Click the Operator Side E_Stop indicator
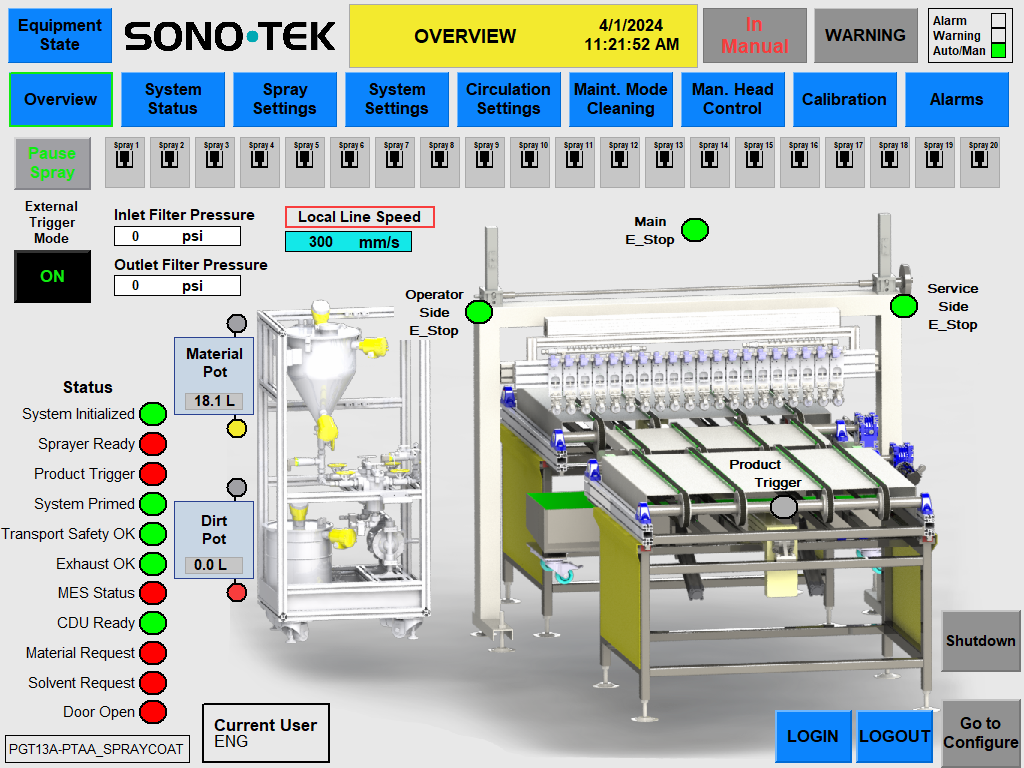Screen dimensions: 1024x768 (x=480, y=312)
